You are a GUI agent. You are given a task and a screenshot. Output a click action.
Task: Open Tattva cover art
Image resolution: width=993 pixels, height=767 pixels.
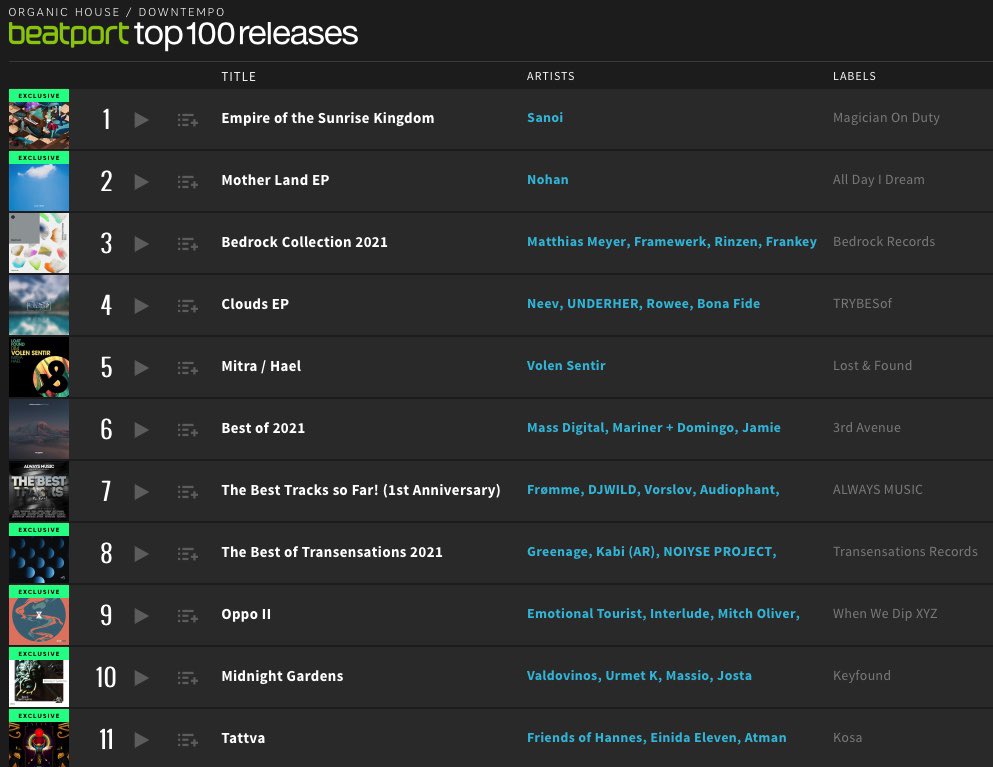point(39,738)
